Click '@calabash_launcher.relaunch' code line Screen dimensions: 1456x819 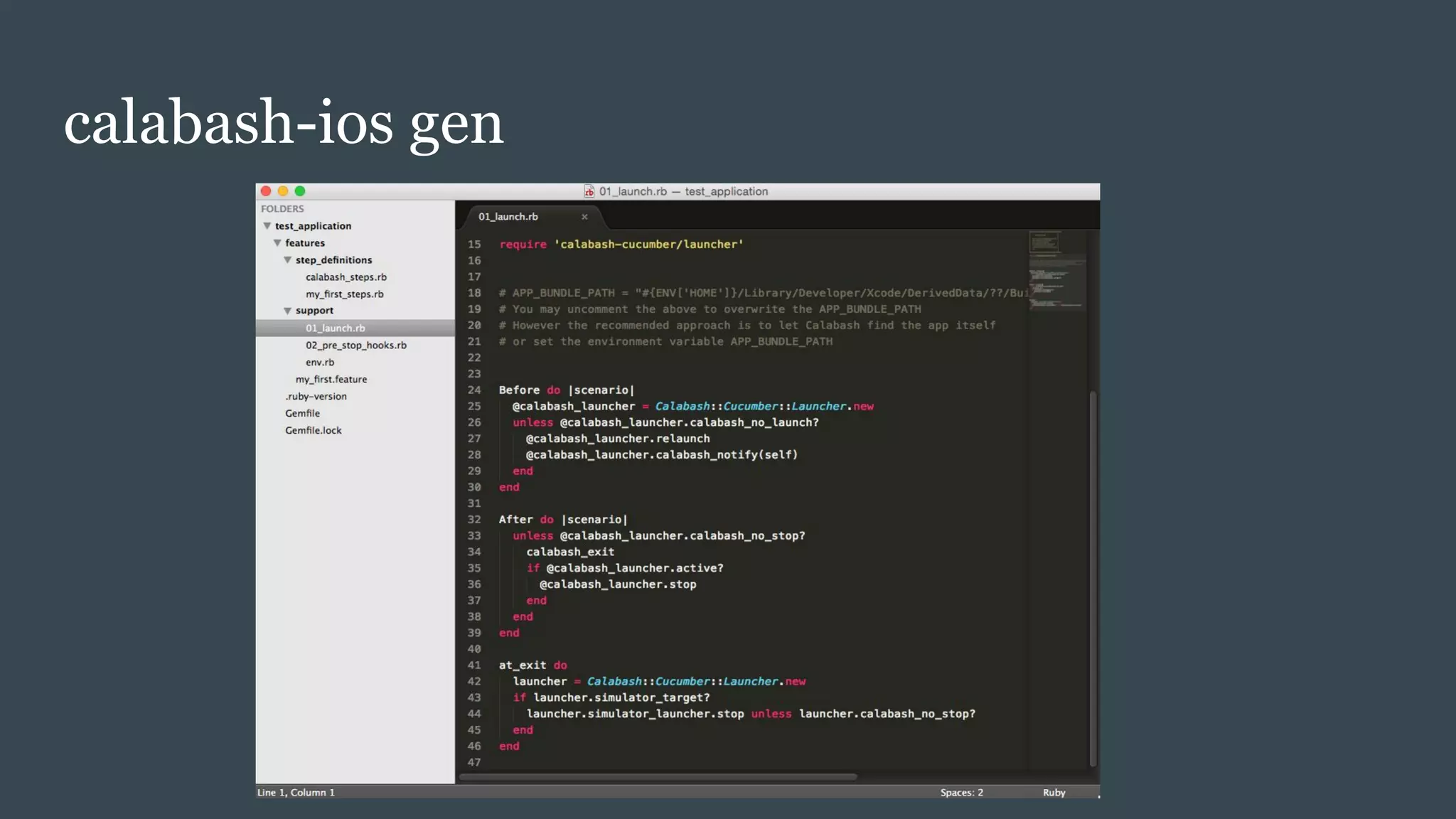pos(618,439)
